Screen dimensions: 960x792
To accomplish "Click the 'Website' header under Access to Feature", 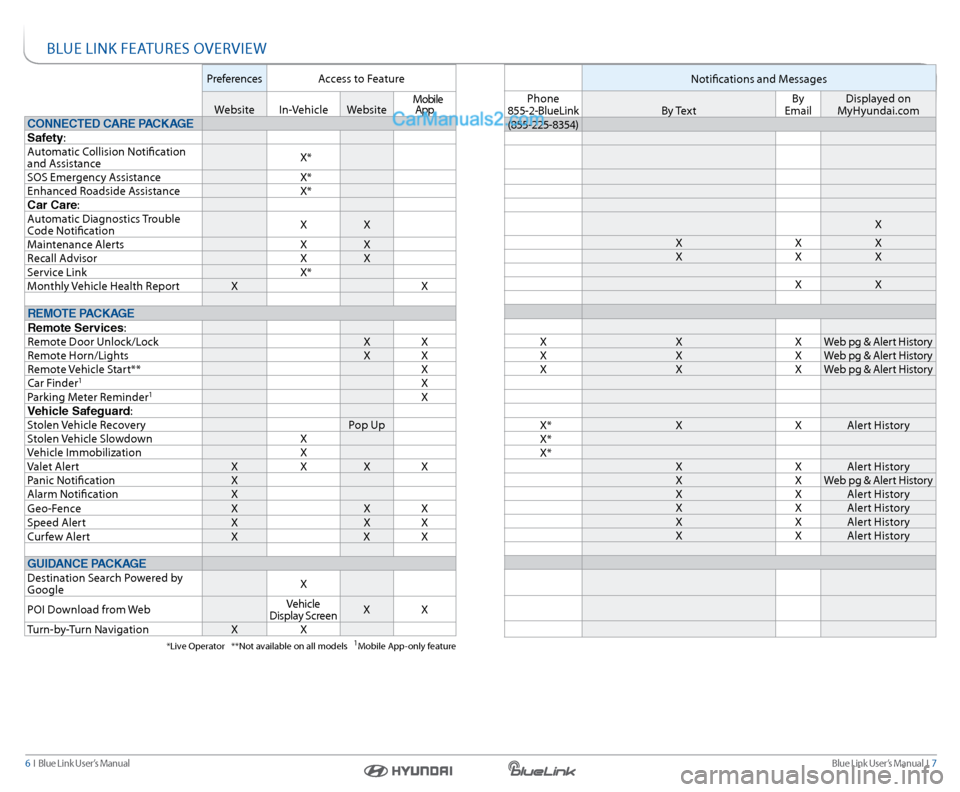I will pyautogui.click(x=367, y=110).
